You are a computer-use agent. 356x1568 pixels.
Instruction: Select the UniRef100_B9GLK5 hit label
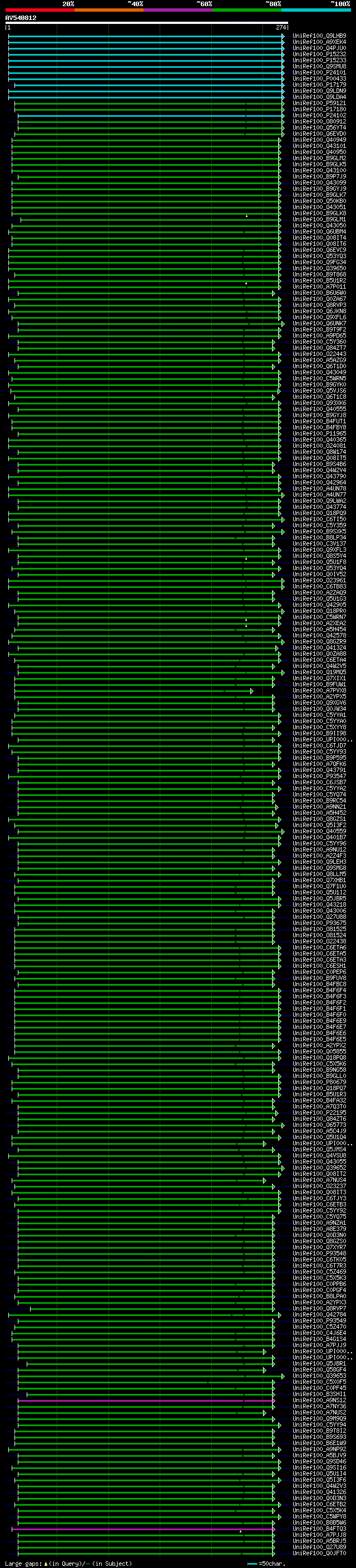(319, 164)
